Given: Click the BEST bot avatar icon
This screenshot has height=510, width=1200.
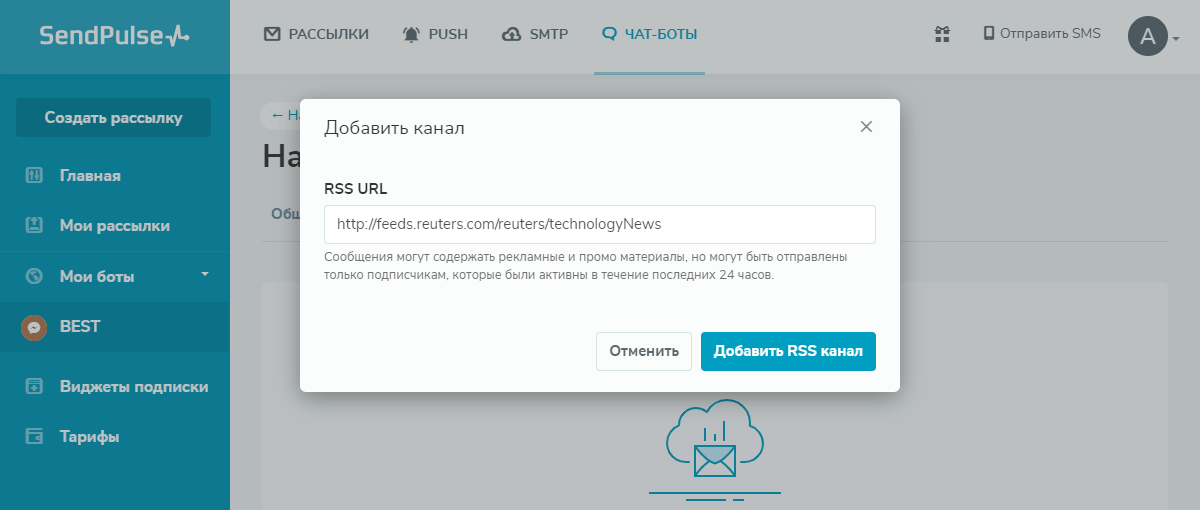Looking at the screenshot, I should (x=34, y=327).
